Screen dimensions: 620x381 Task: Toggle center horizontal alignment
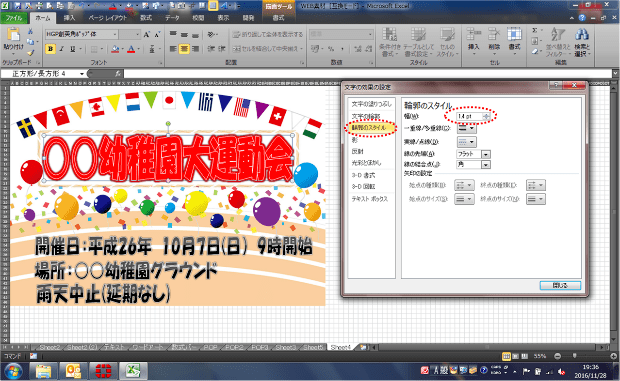[x=184, y=49]
